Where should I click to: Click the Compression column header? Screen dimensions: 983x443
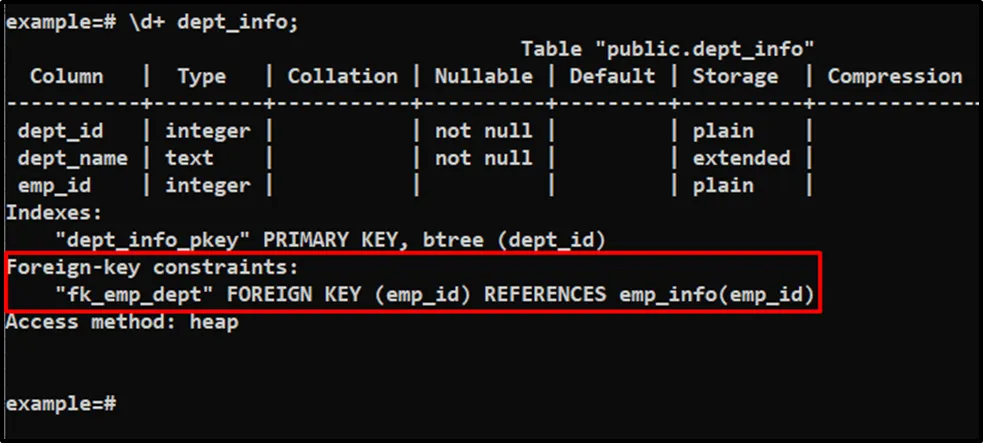coord(894,76)
